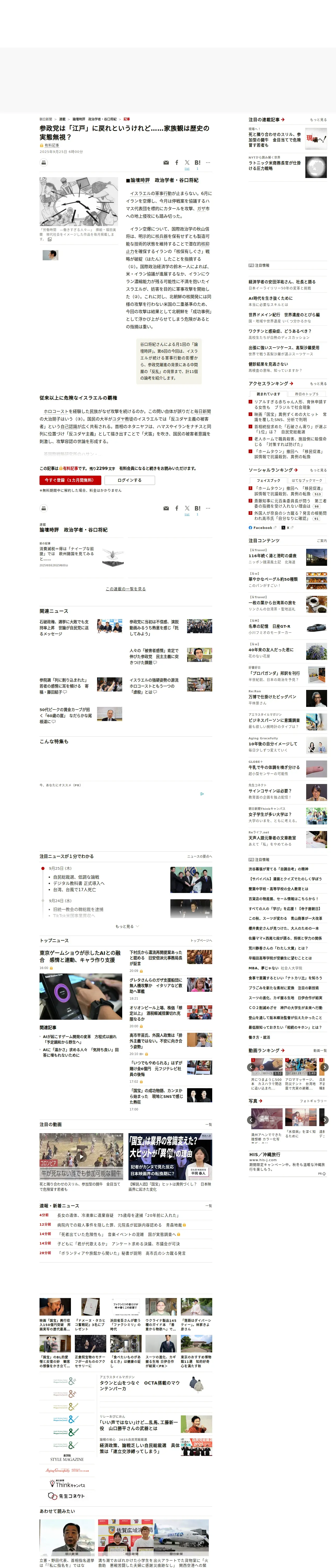Share on Facebook icon under the headline
This screenshot has width=336, height=1568.
click(177, 163)
